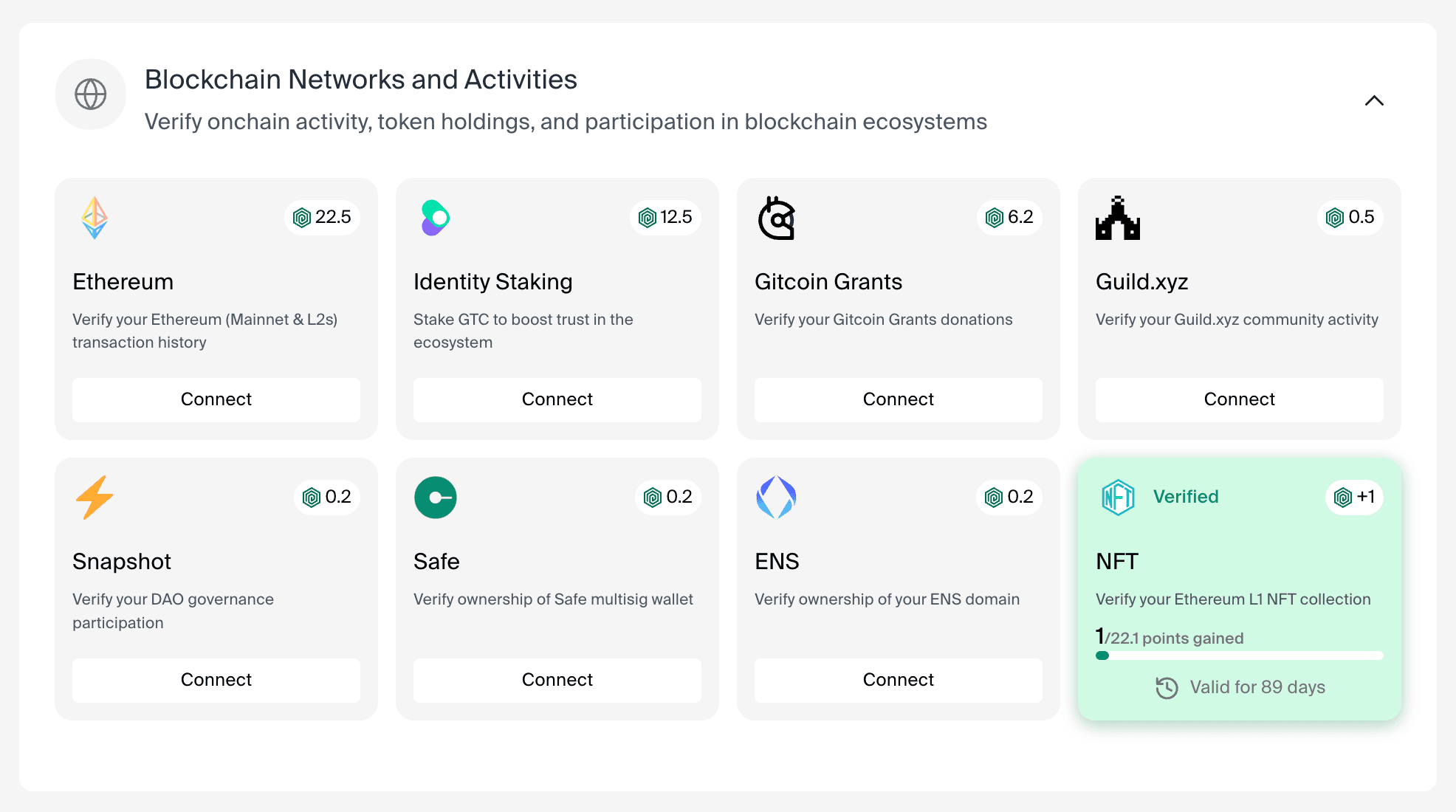
Task: Connect the Guild.xyz stamp
Action: pos(1240,399)
